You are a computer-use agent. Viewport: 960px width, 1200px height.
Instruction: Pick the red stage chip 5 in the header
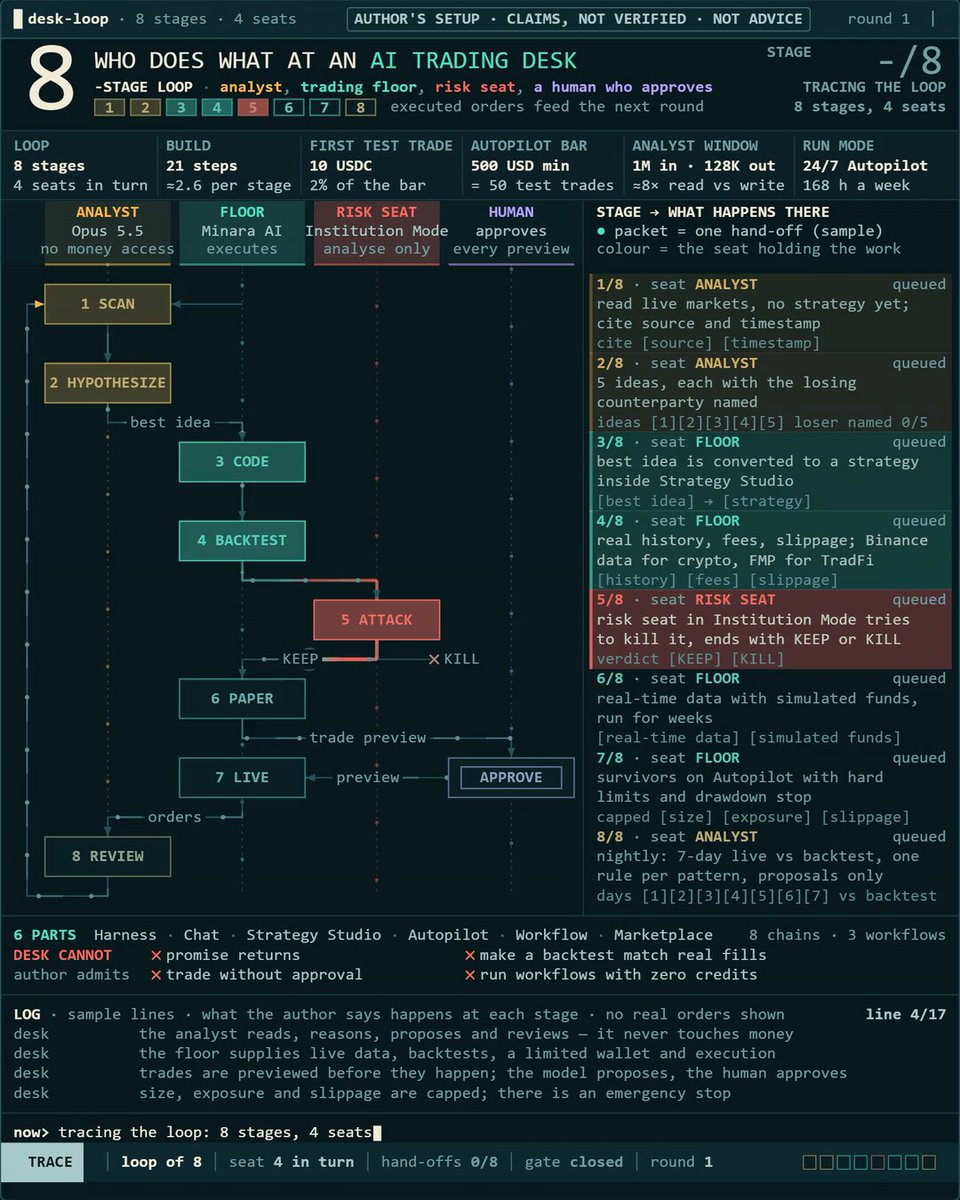(253, 108)
